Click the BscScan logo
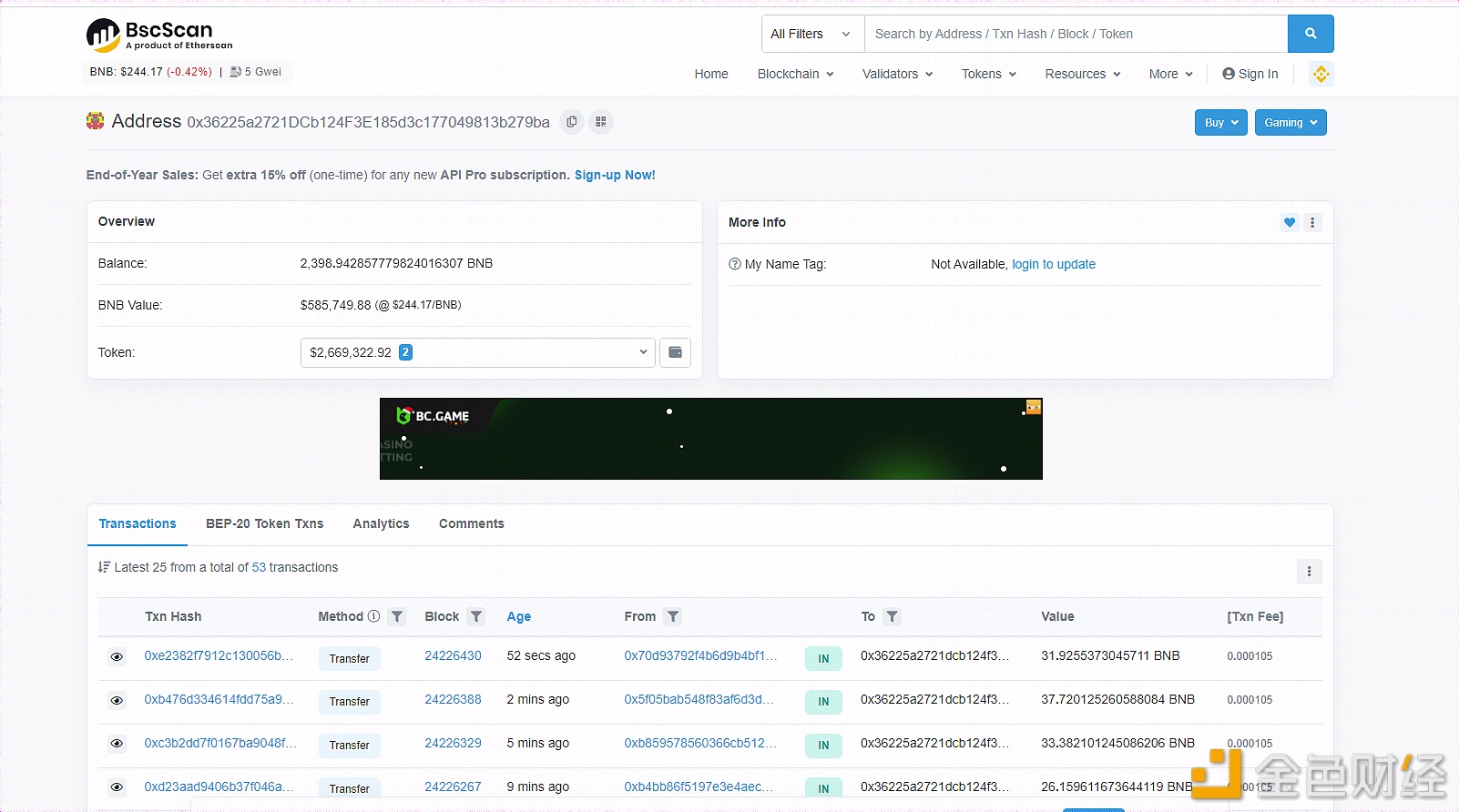This screenshot has width=1459, height=812. click(159, 36)
